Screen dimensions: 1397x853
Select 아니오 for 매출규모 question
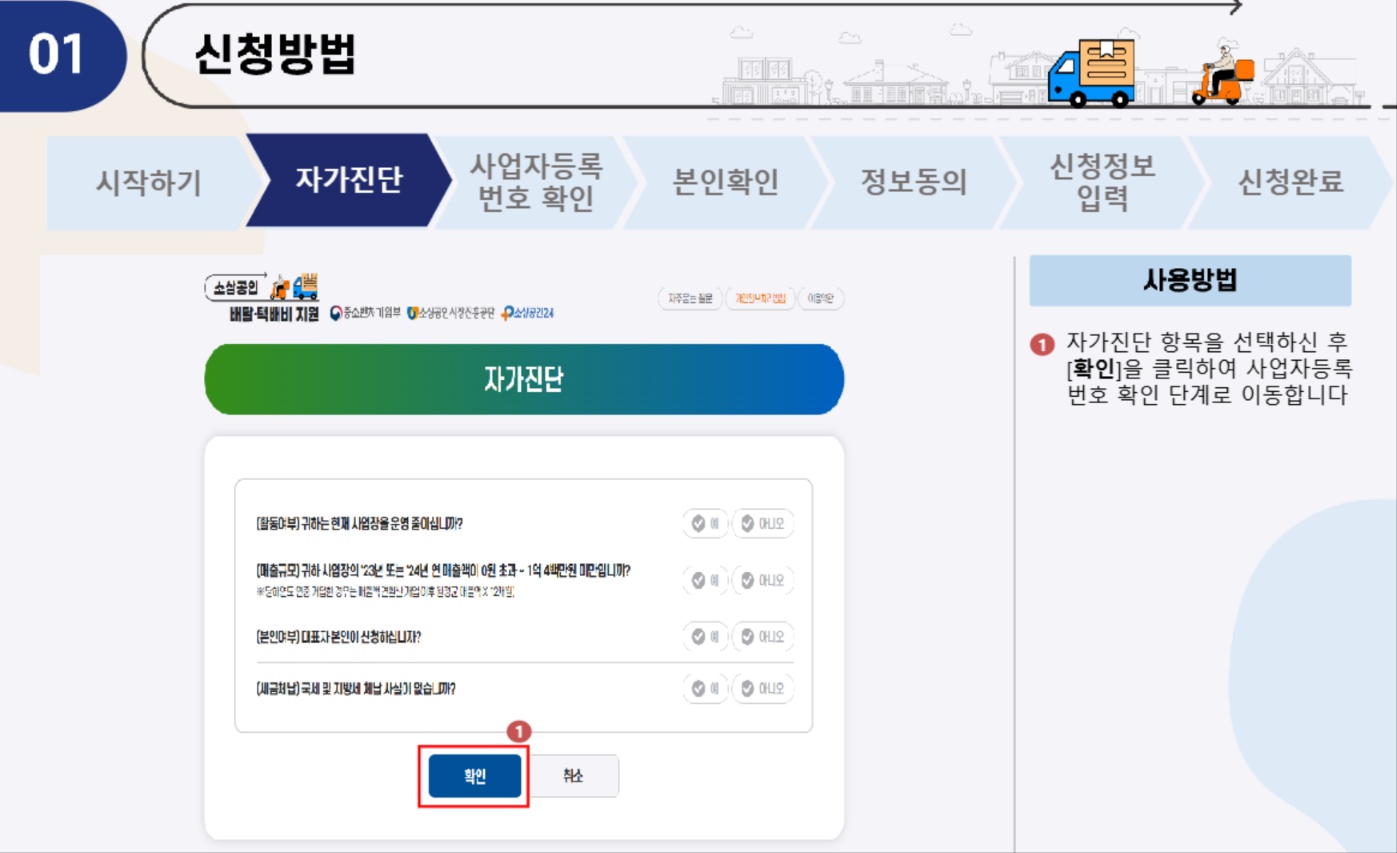(764, 580)
